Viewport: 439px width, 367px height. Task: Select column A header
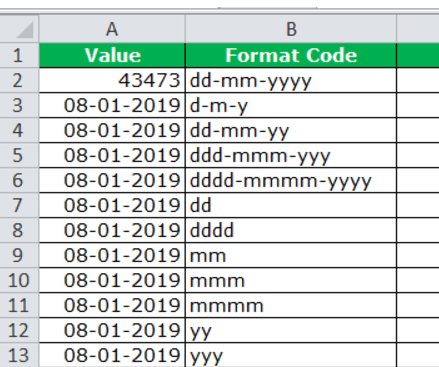pos(112,29)
